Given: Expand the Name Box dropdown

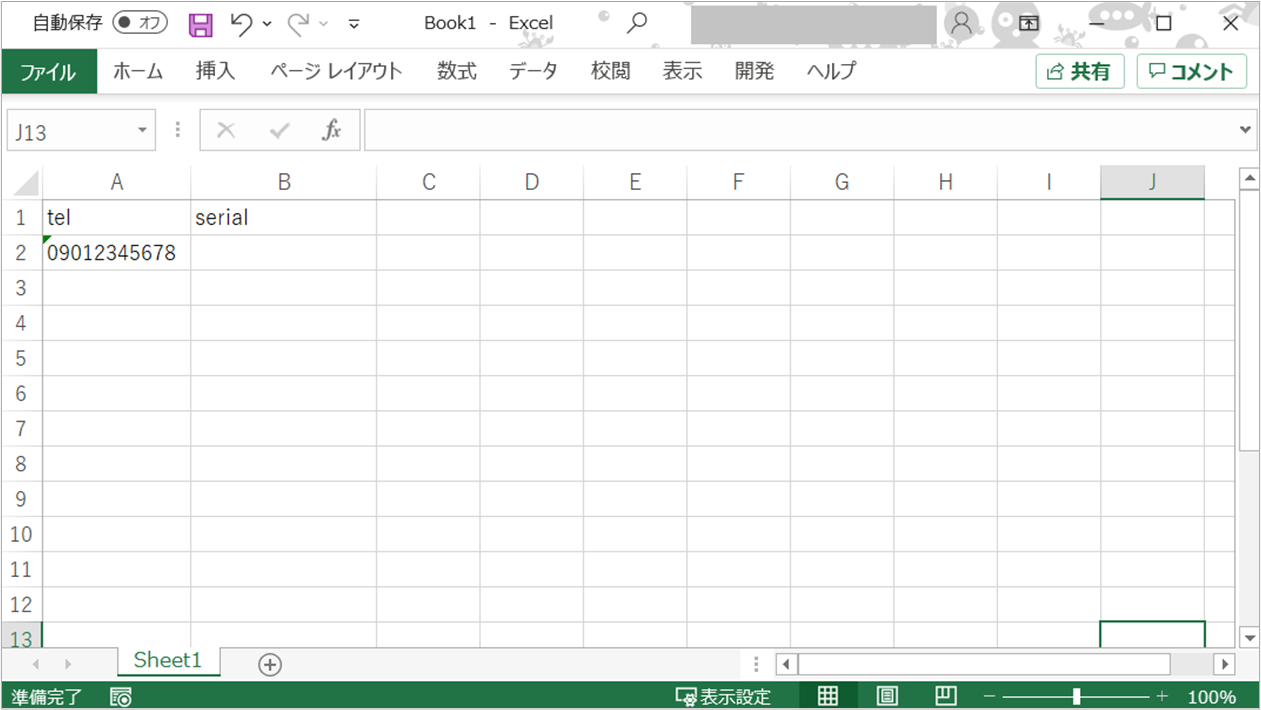Looking at the screenshot, I should [x=142, y=131].
